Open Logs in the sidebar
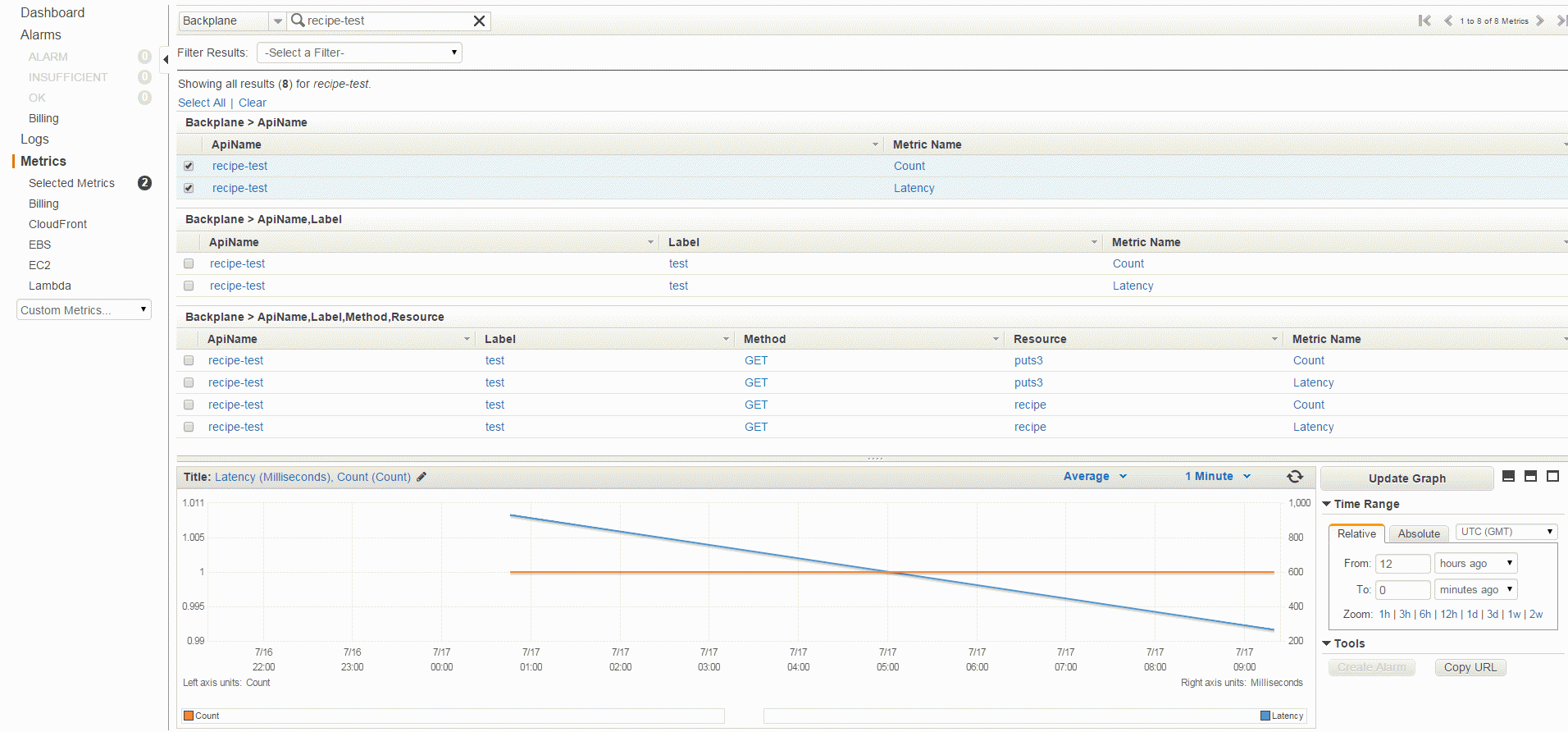 (x=34, y=139)
